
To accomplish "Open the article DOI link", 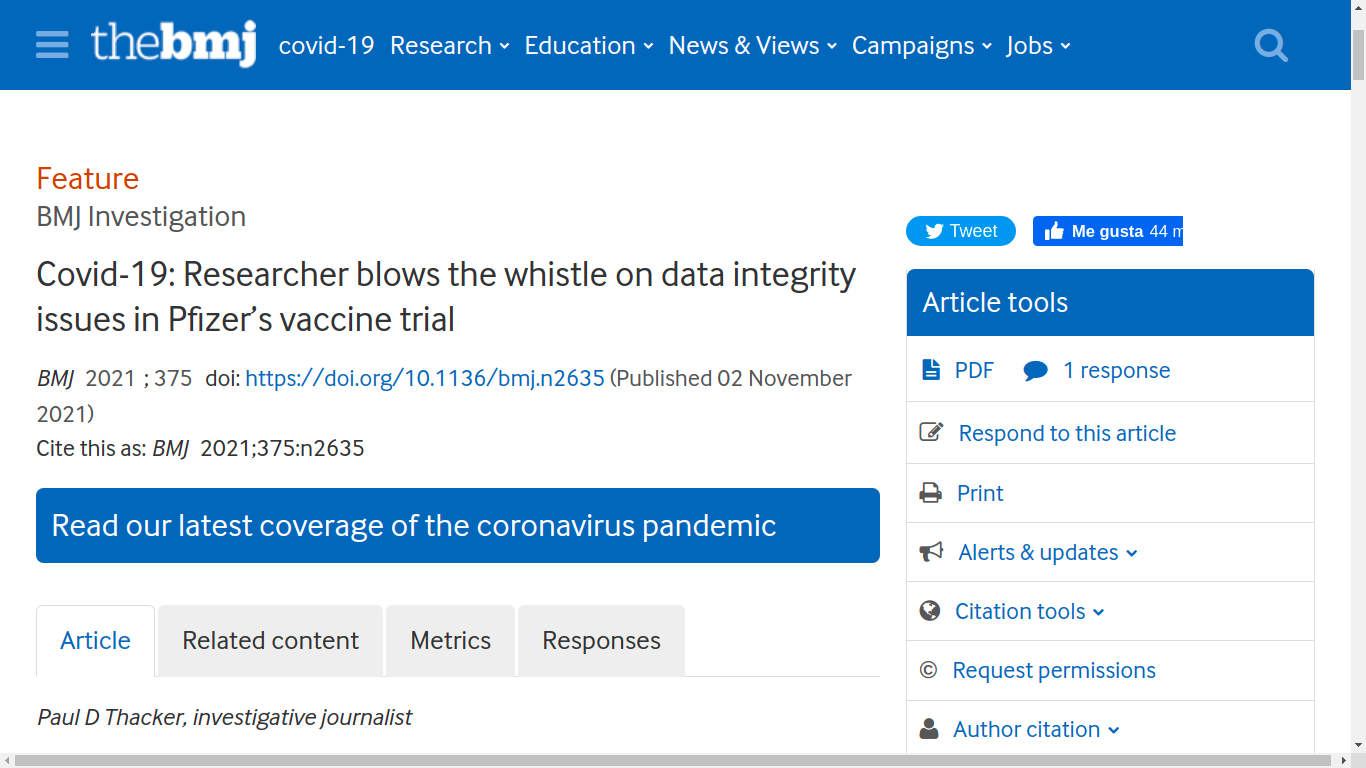I will (x=425, y=378).
